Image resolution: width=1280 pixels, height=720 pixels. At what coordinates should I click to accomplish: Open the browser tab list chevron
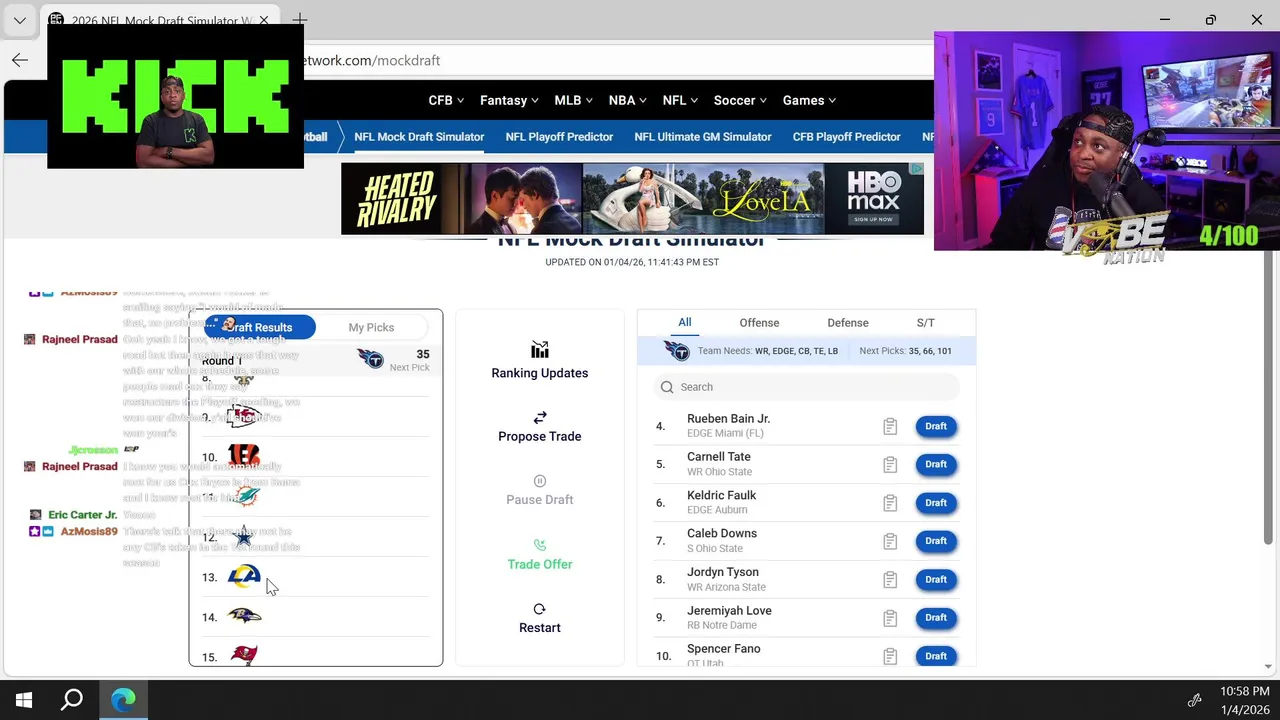pos(20,20)
